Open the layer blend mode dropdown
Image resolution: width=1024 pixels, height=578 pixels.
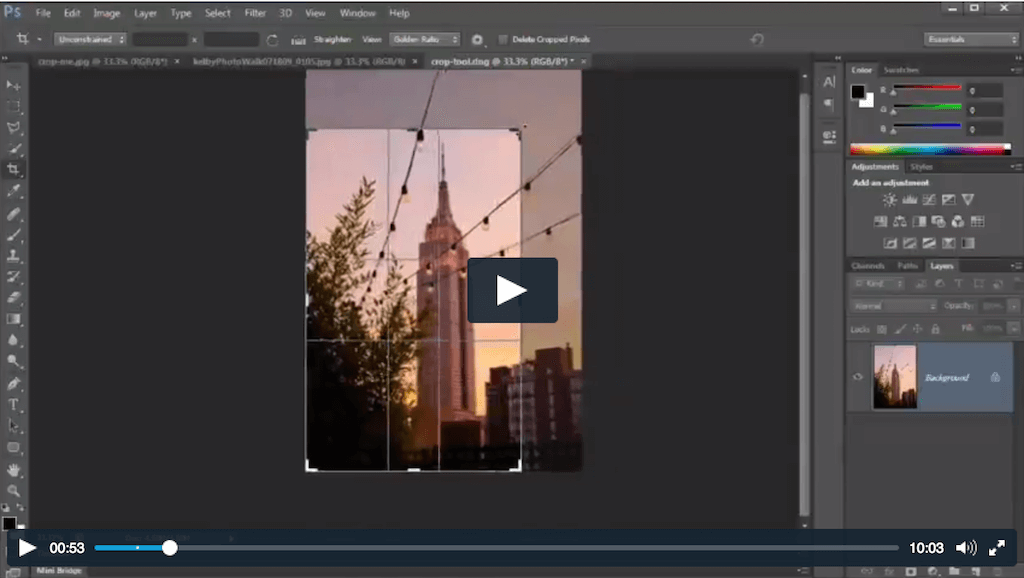pos(895,304)
